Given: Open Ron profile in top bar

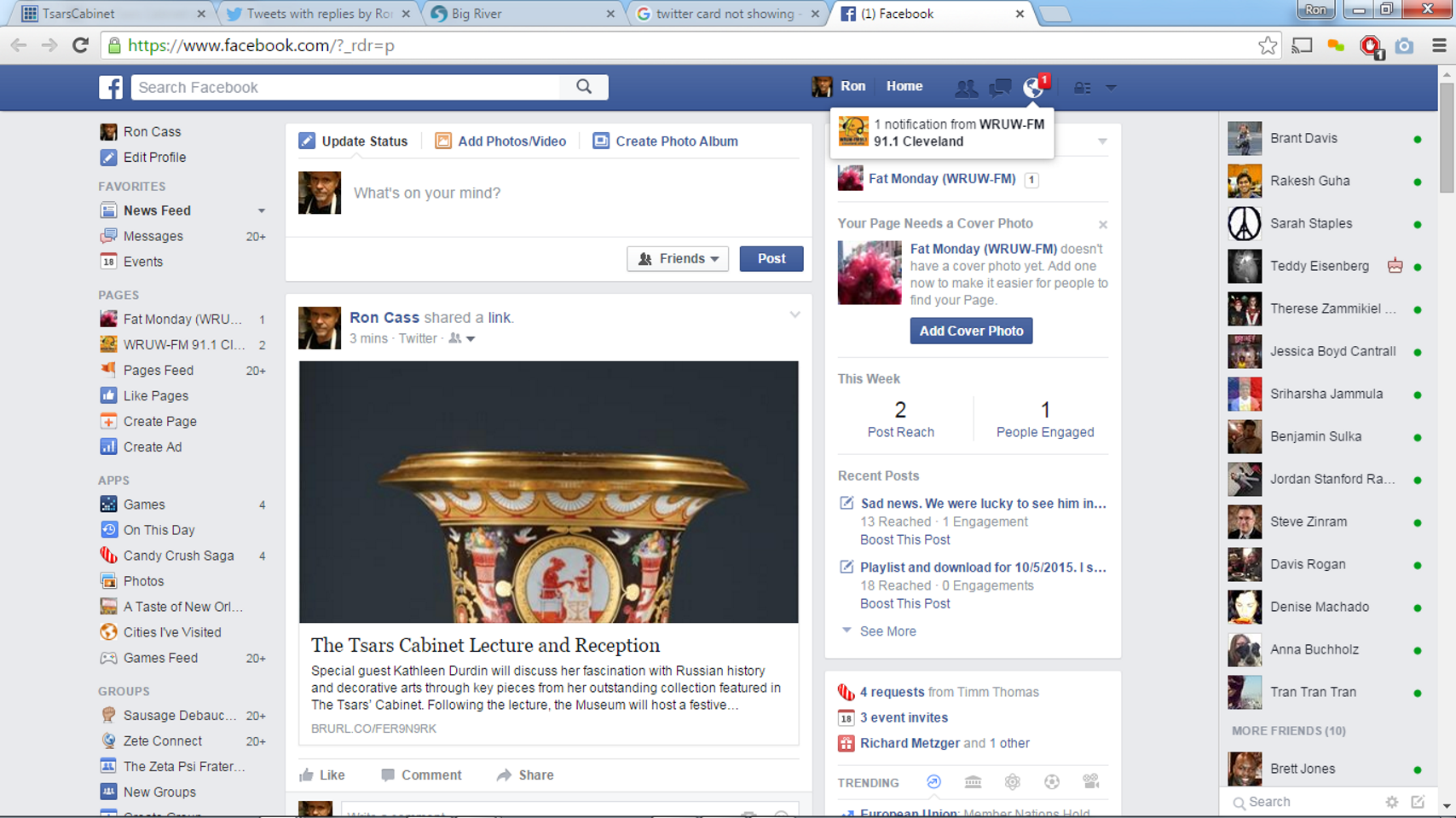Looking at the screenshot, I should tap(839, 86).
